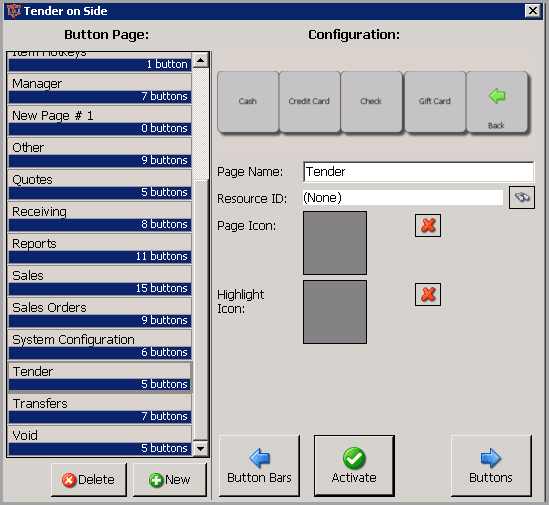Select the Sales Orders page
This screenshot has height=505, width=549.
[x=100, y=312]
